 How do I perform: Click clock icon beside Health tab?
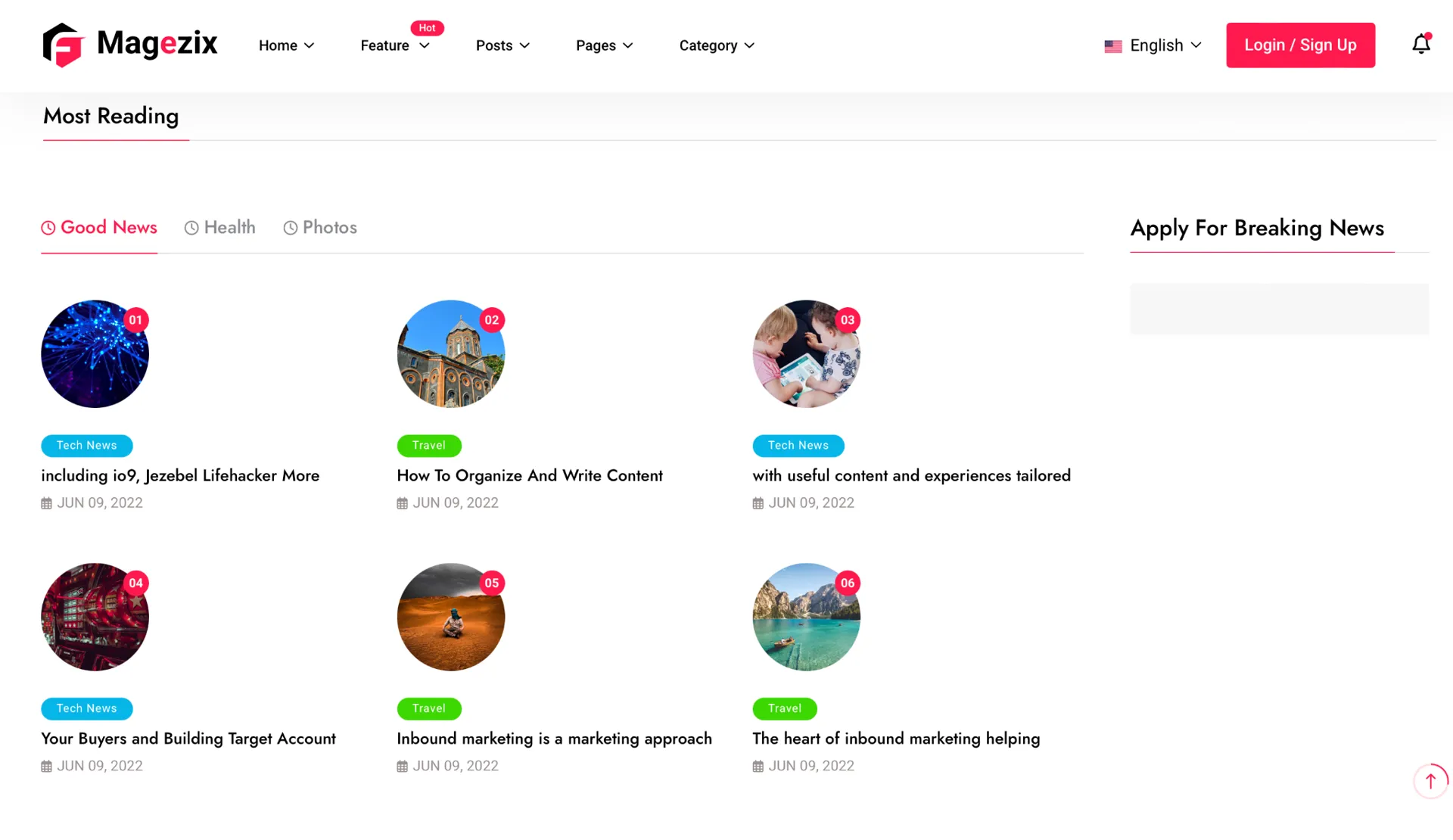click(191, 228)
